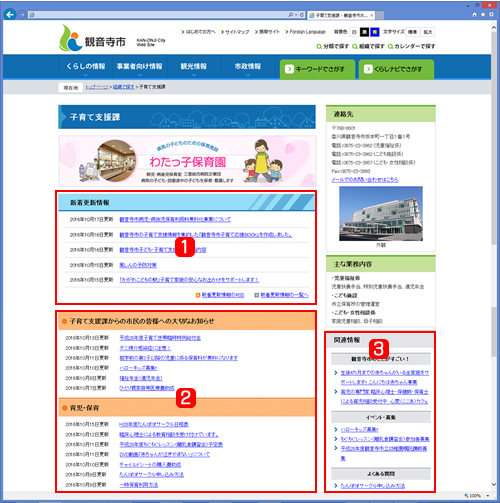This screenshot has height=503, width=500.
Task: Open the くらしナビでさがす tab
Action: 396,69
